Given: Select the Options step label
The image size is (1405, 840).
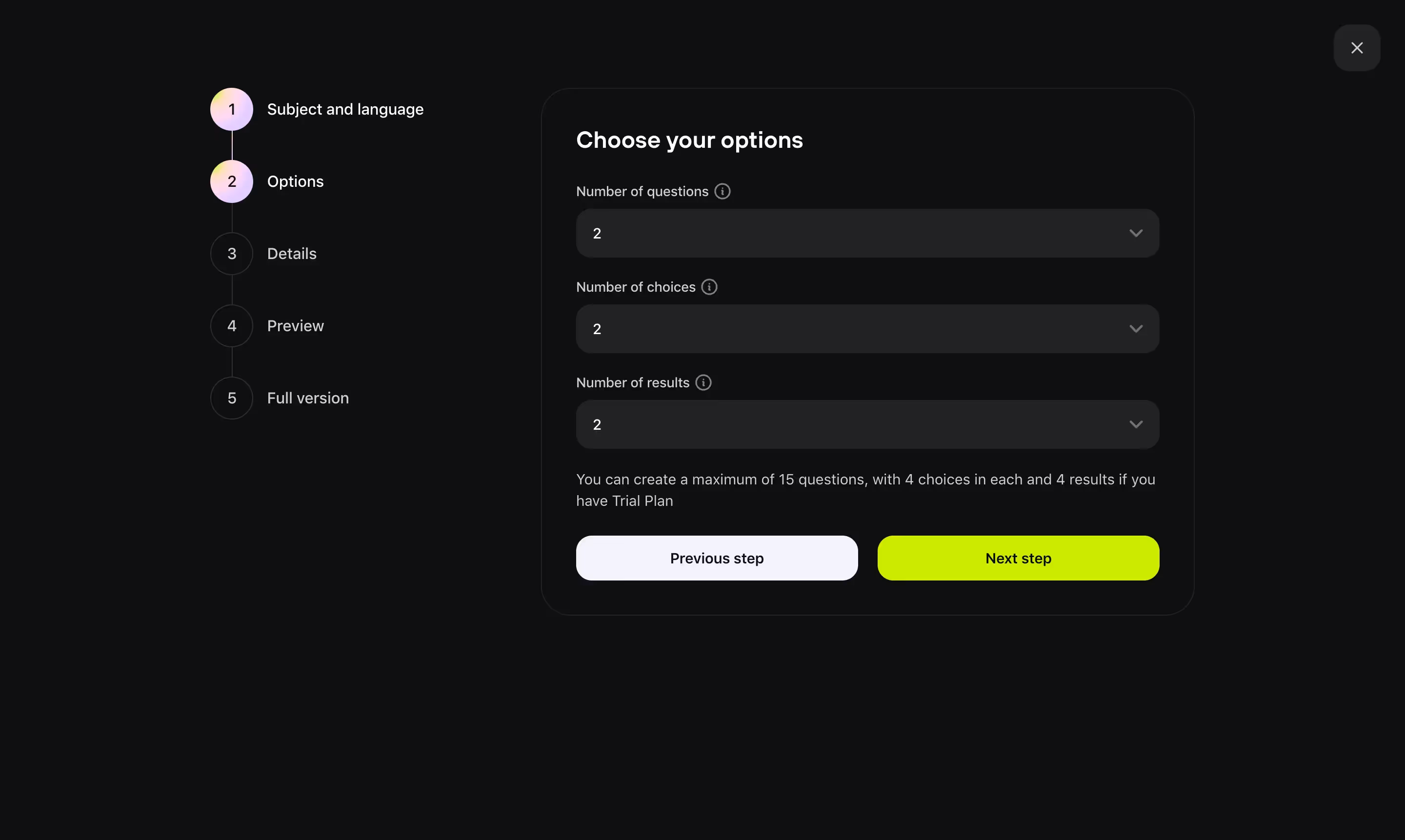Looking at the screenshot, I should pos(295,181).
